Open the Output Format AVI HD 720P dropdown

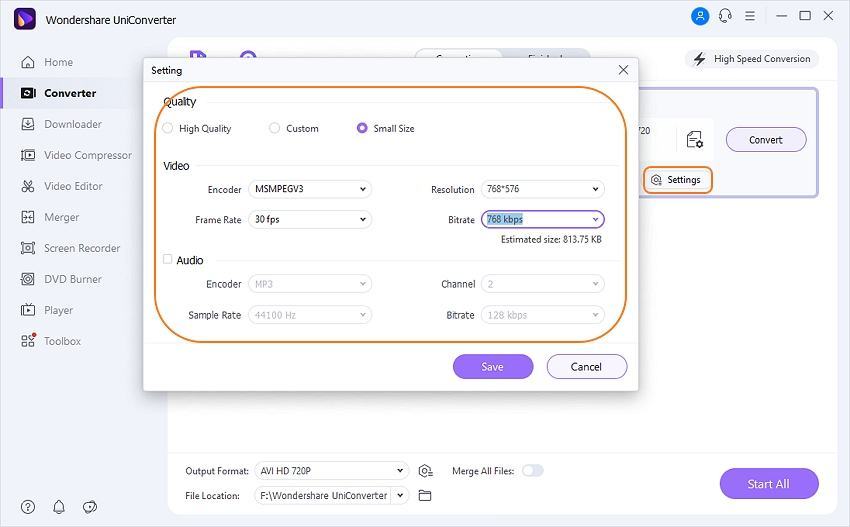click(332, 471)
